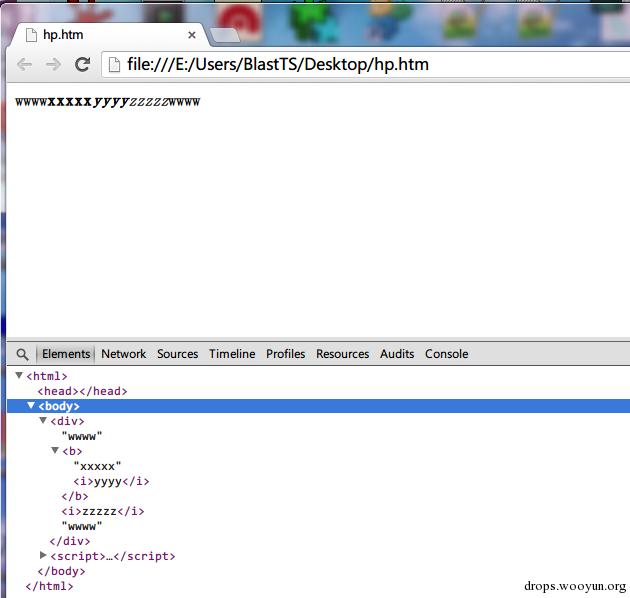Click the magnifier search icon in DevTools
Viewport: 630px width, 598px height.
click(21, 354)
